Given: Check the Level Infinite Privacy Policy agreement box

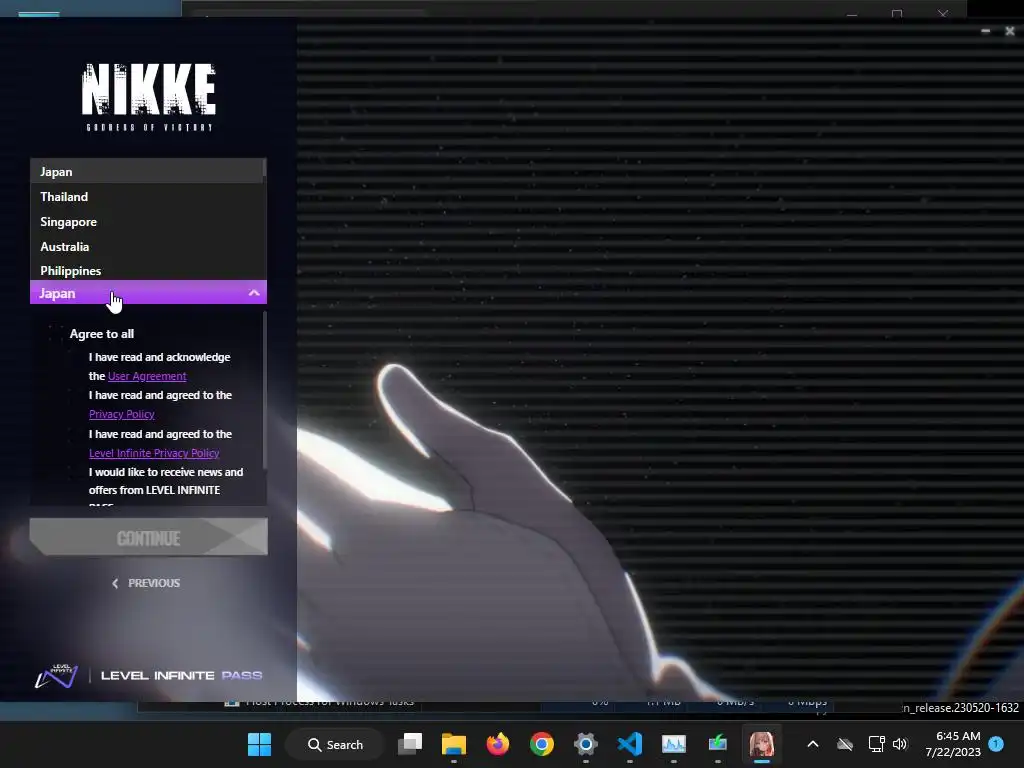Looking at the screenshot, I should click(76, 434).
